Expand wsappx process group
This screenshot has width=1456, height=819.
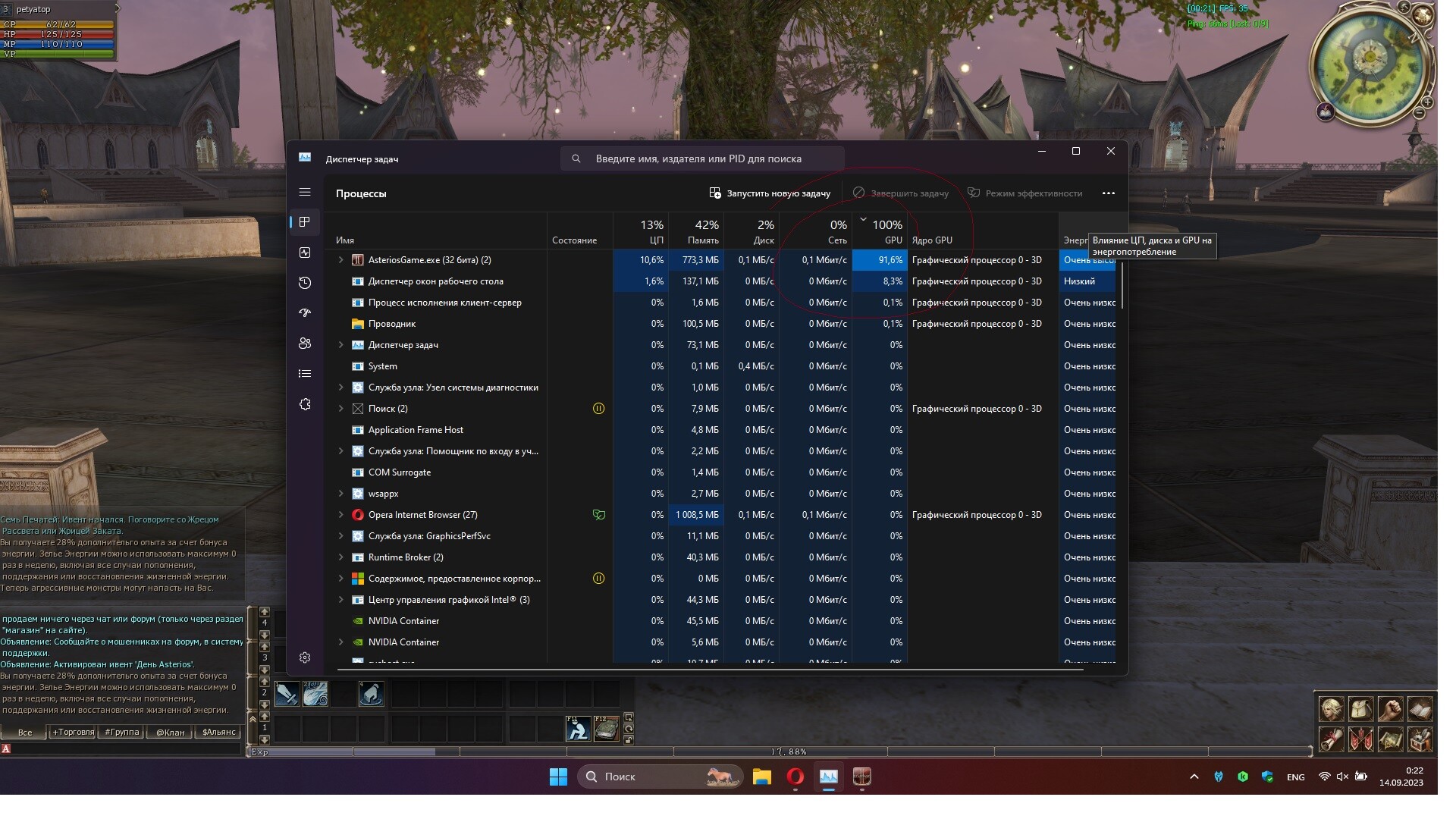click(340, 494)
